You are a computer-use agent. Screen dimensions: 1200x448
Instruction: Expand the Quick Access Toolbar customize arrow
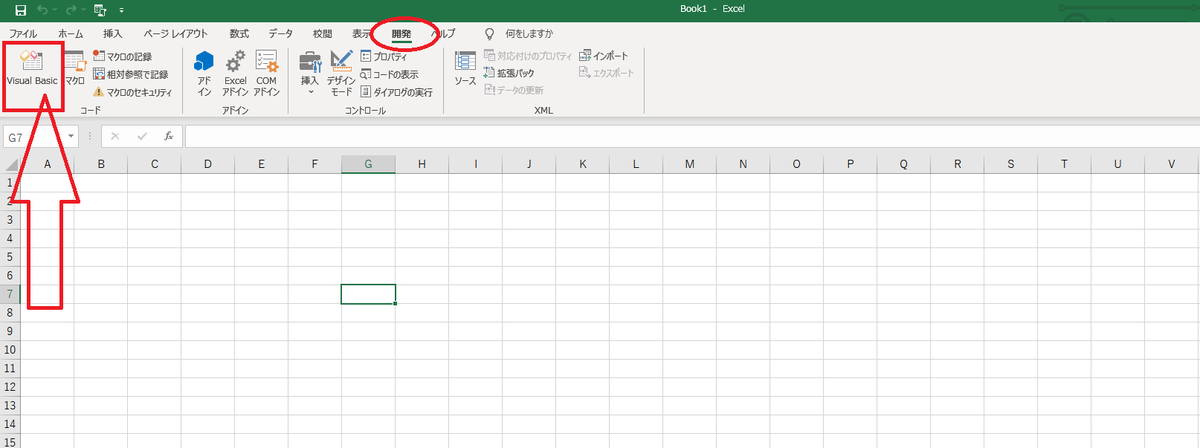pyautogui.click(x=122, y=11)
